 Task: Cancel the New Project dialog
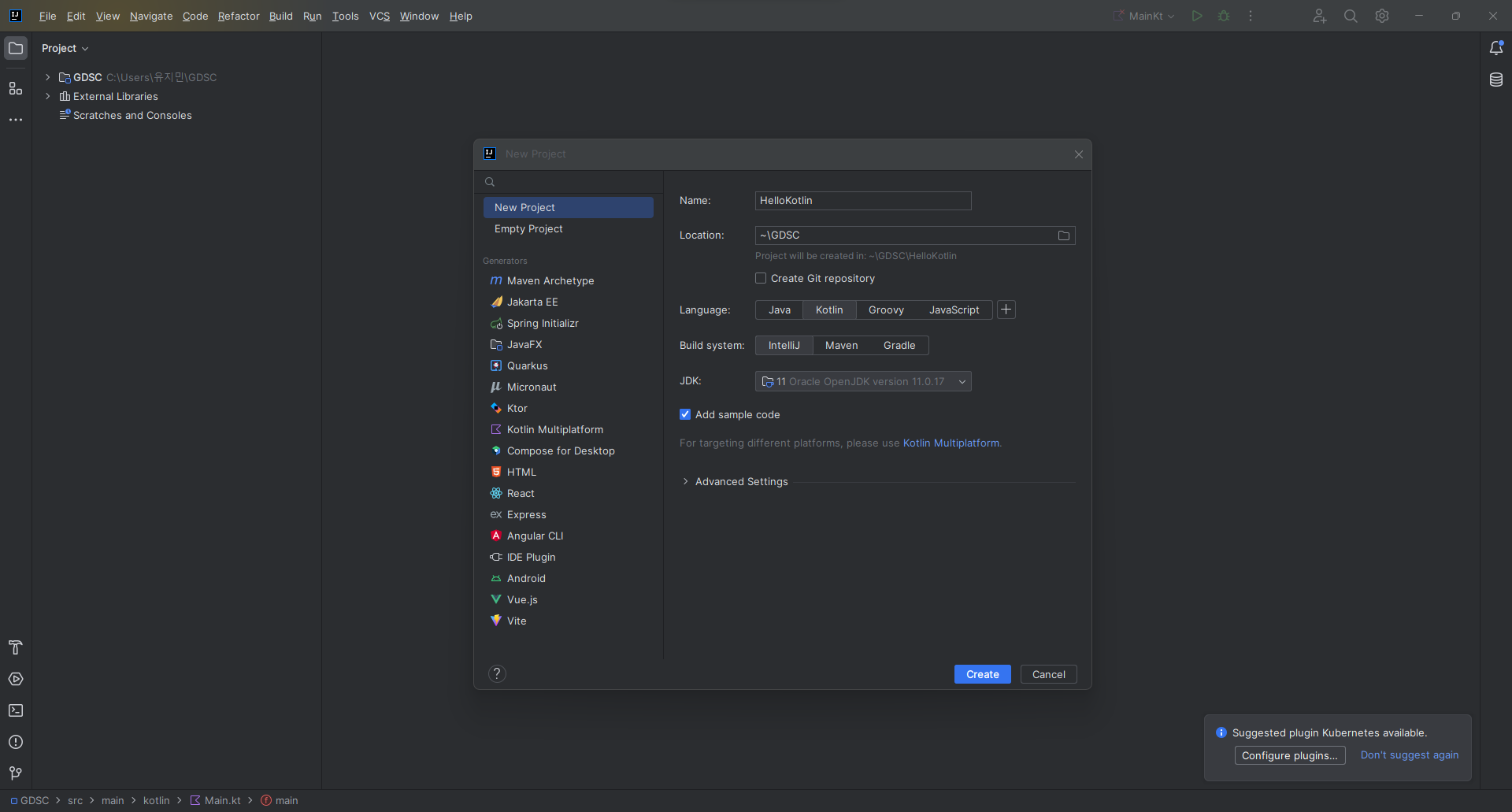(1049, 674)
